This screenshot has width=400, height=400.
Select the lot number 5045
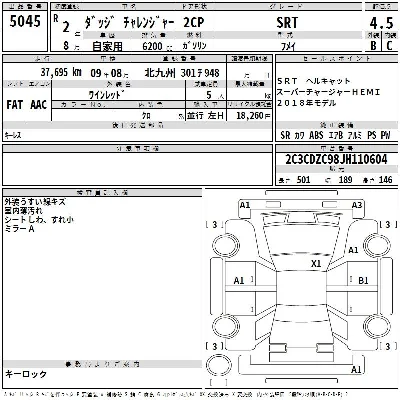[x=25, y=22]
